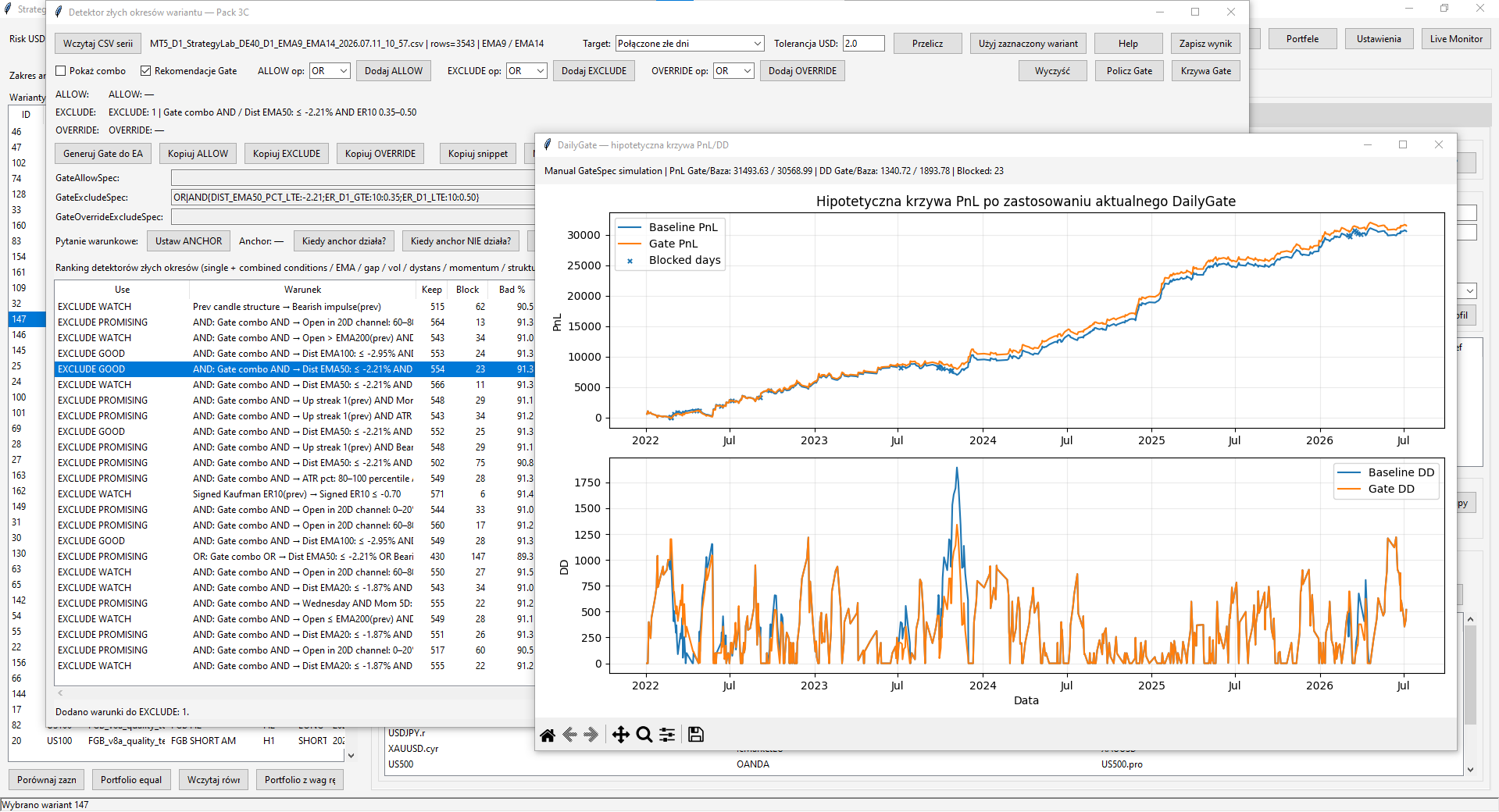Click Ustawienia button in main window
Screen dimensions: 1499x812
tap(1379, 39)
